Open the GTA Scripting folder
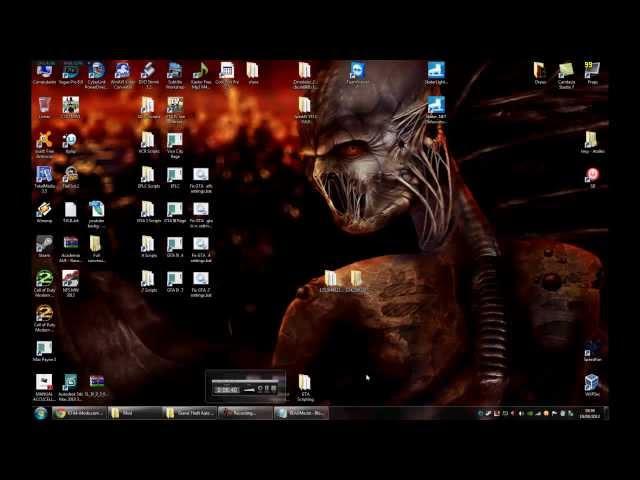 point(305,387)
